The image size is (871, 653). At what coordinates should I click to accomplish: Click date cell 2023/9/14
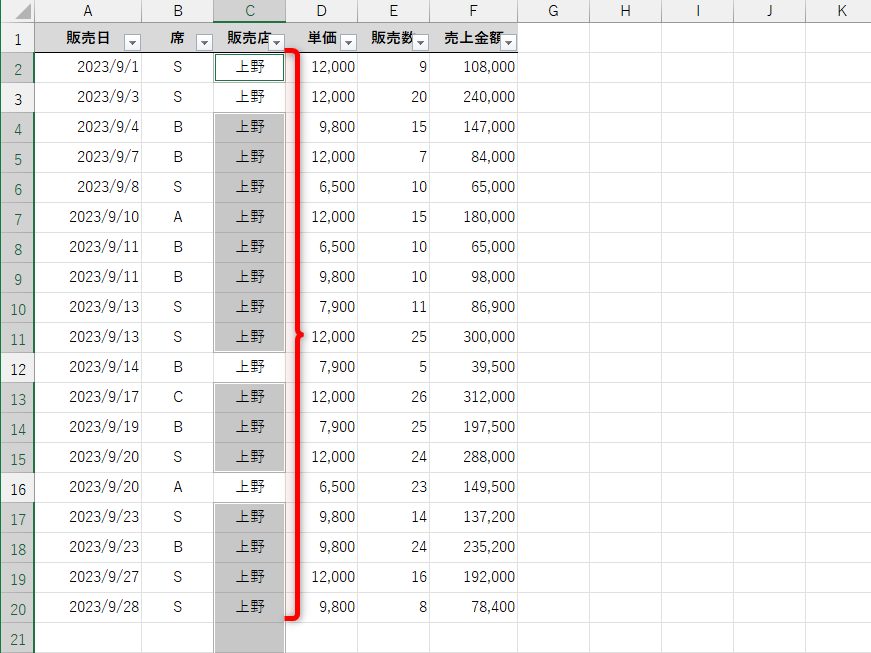(88, 367)
